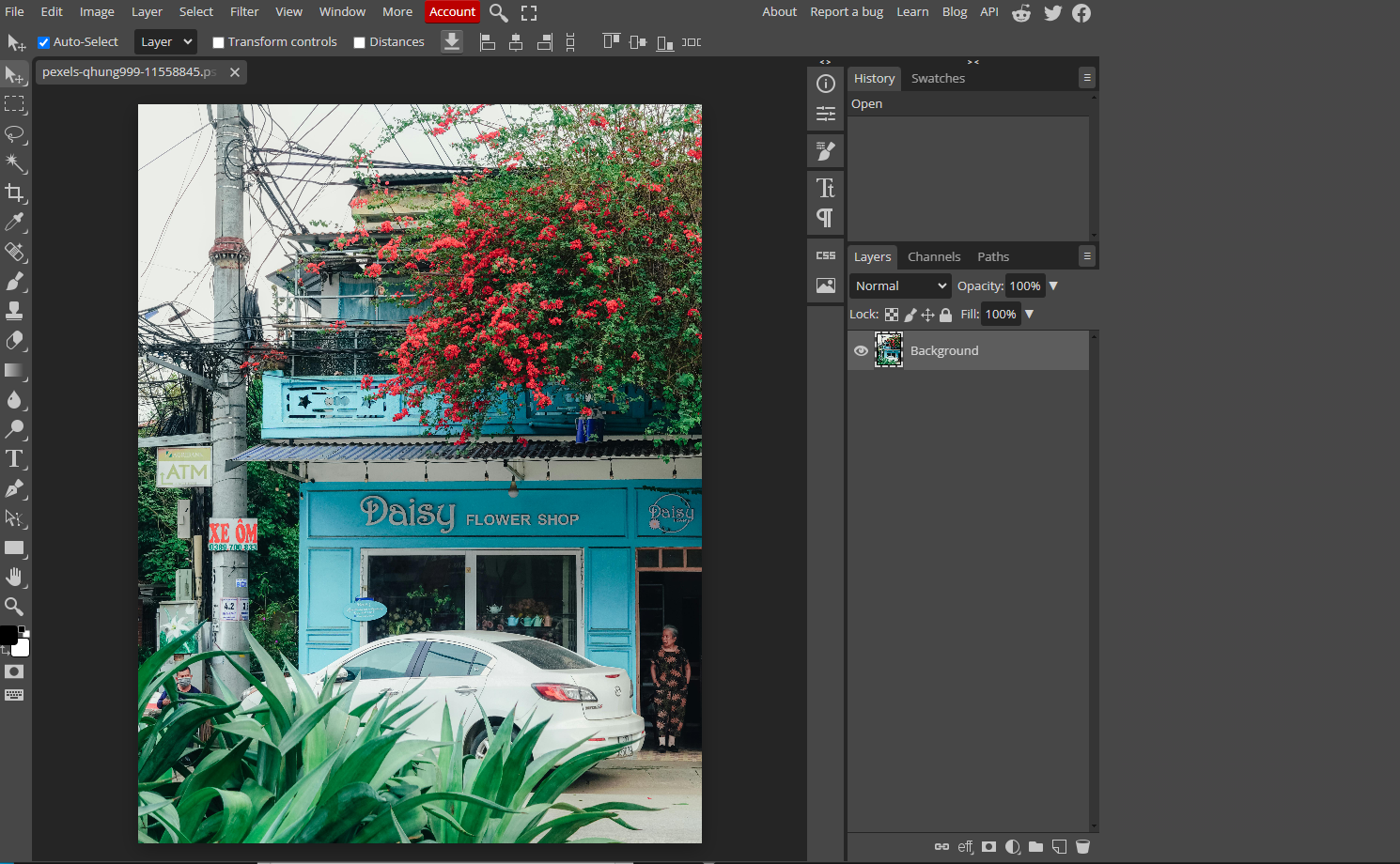Screen dimensions: 1400x864
Task: Open the Report a bug page
Action: (846, 11)
